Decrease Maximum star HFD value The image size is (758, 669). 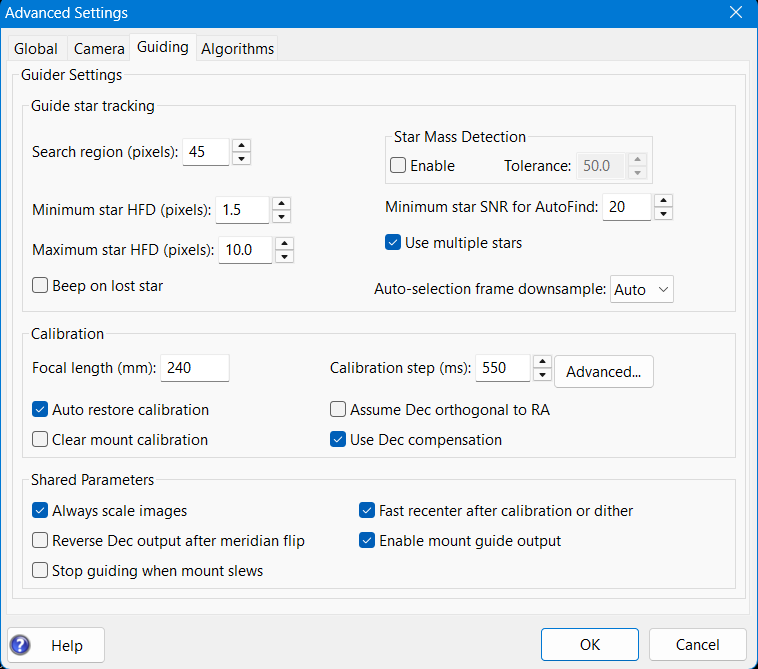pos(285,257)
